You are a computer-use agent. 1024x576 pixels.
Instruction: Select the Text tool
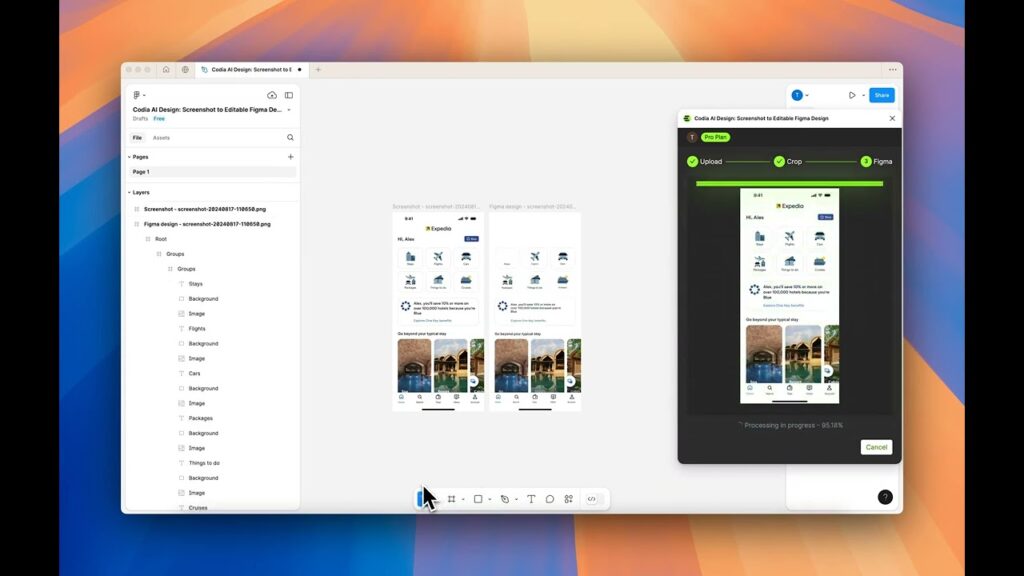point(531,499)
